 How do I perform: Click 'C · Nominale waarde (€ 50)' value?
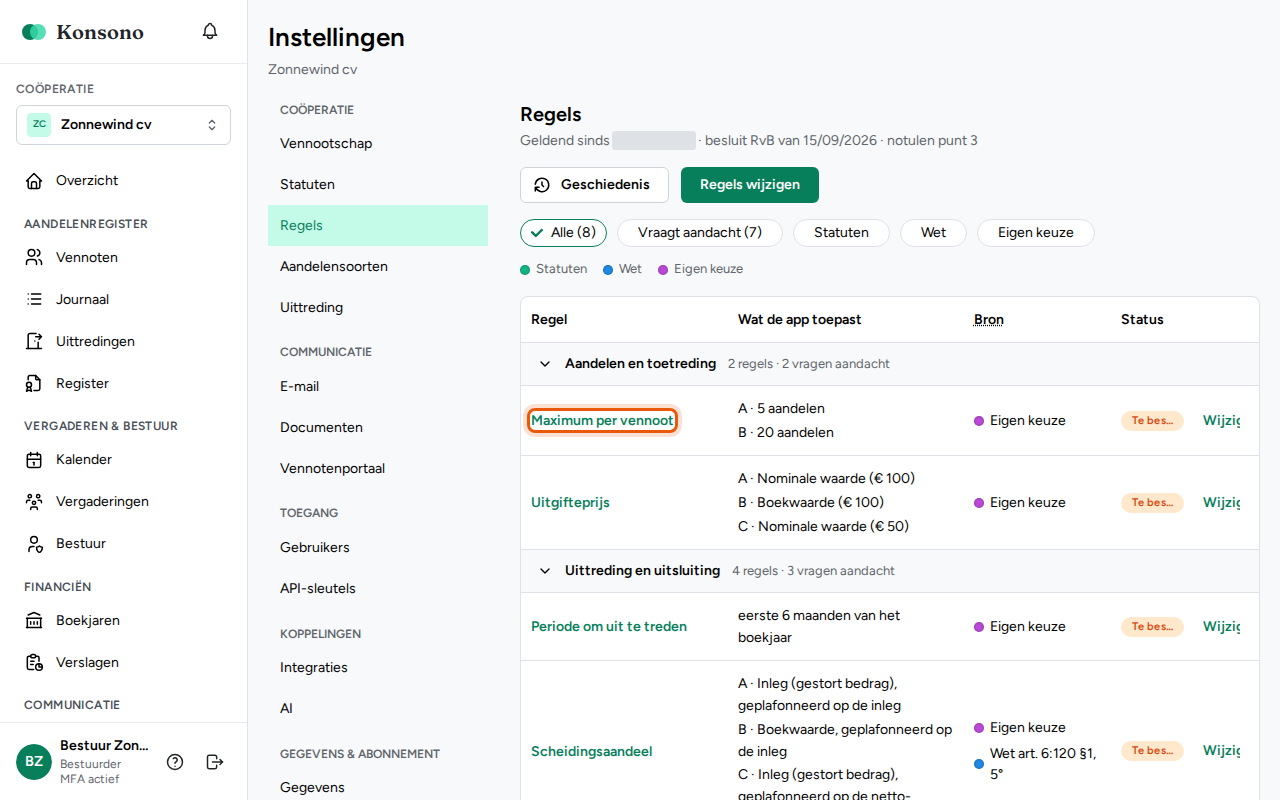click(x=823, y=527)
